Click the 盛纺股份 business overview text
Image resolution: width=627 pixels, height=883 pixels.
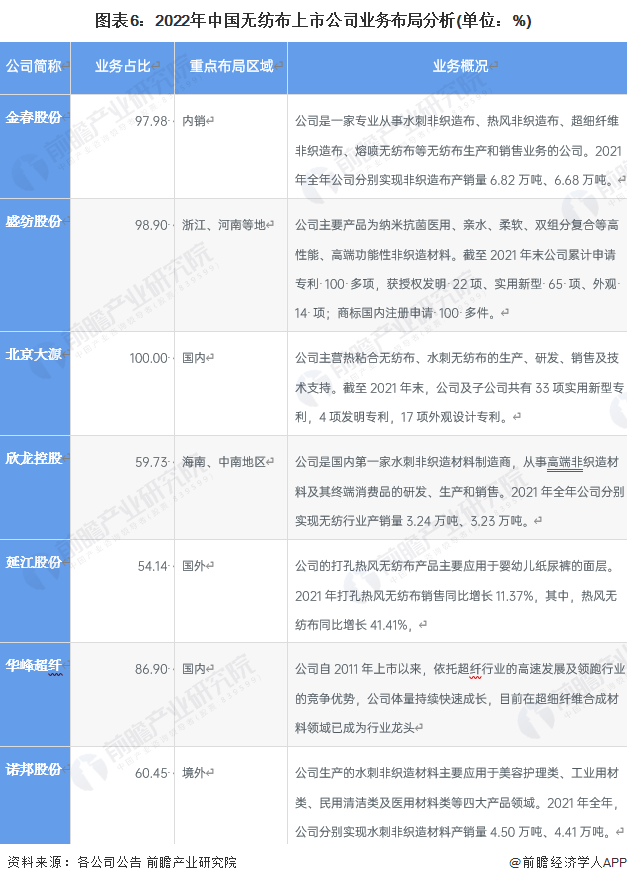pos(456,269)
